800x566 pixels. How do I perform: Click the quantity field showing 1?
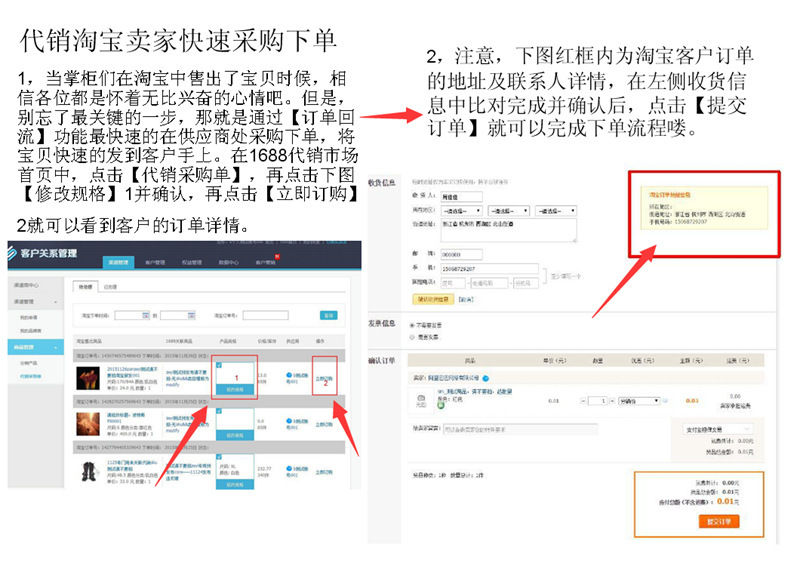pyautogui.click(x=597, y=401)
